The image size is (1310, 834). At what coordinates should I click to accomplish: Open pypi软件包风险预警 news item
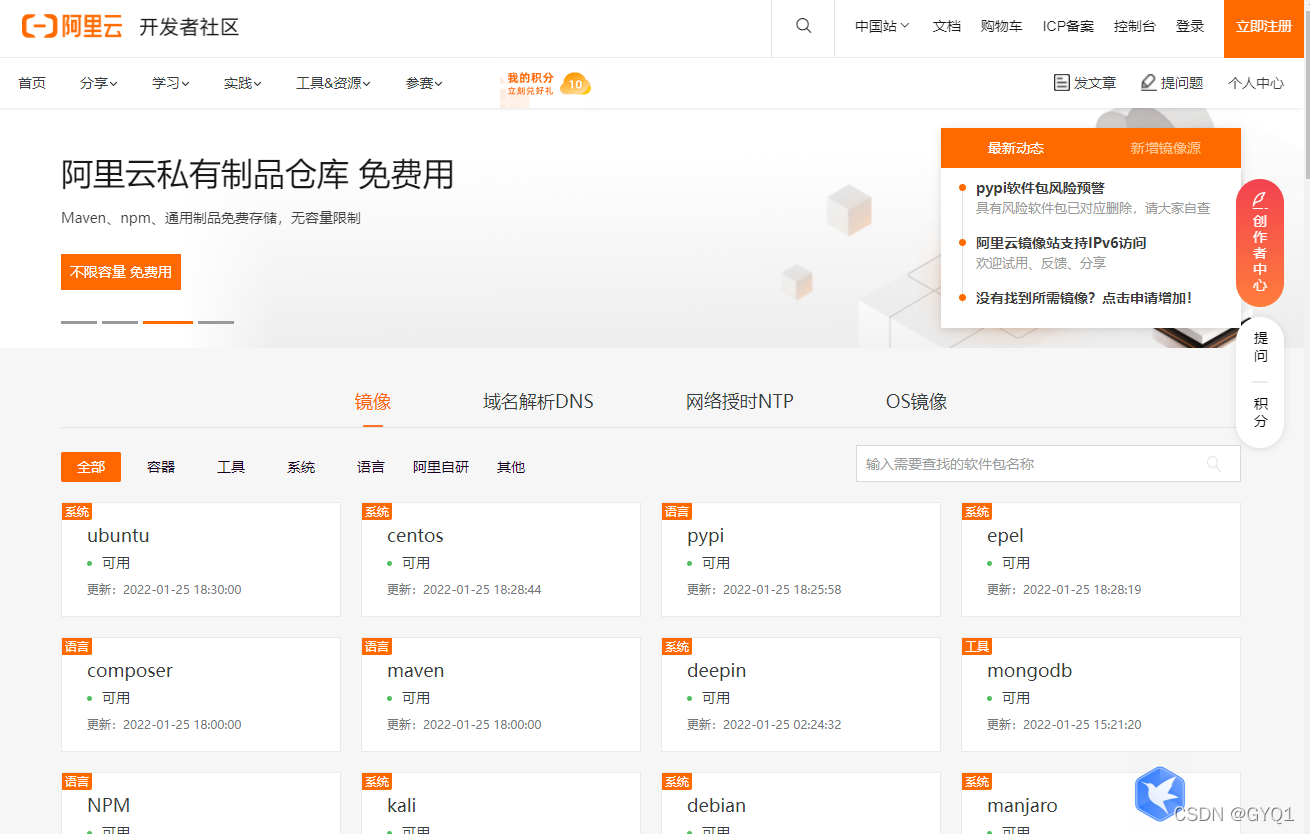click(x=1040, y=188)
